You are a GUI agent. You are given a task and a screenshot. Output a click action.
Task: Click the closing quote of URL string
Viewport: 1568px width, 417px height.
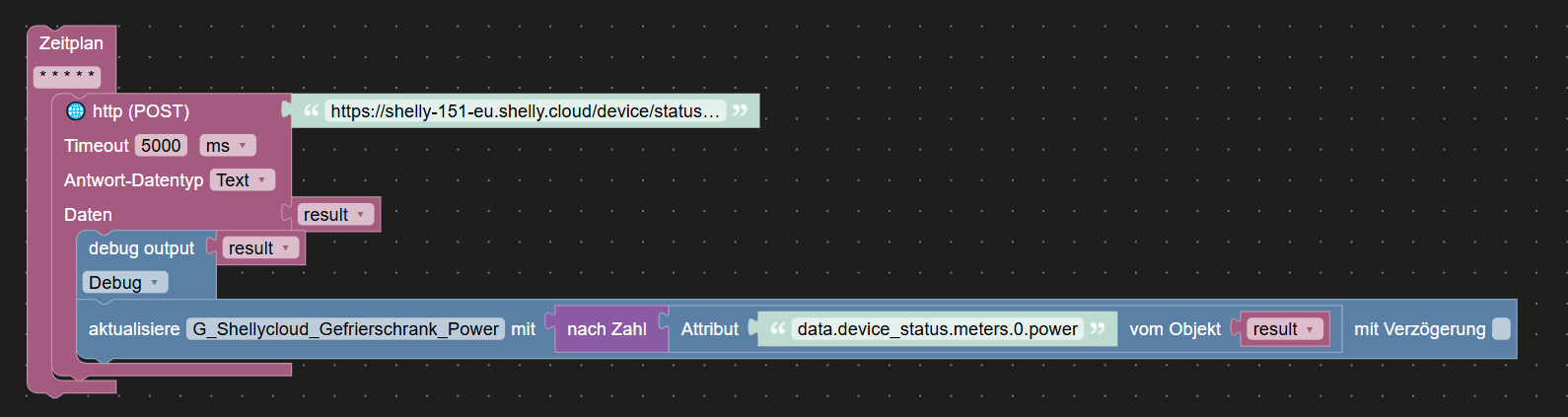(740, 110)
